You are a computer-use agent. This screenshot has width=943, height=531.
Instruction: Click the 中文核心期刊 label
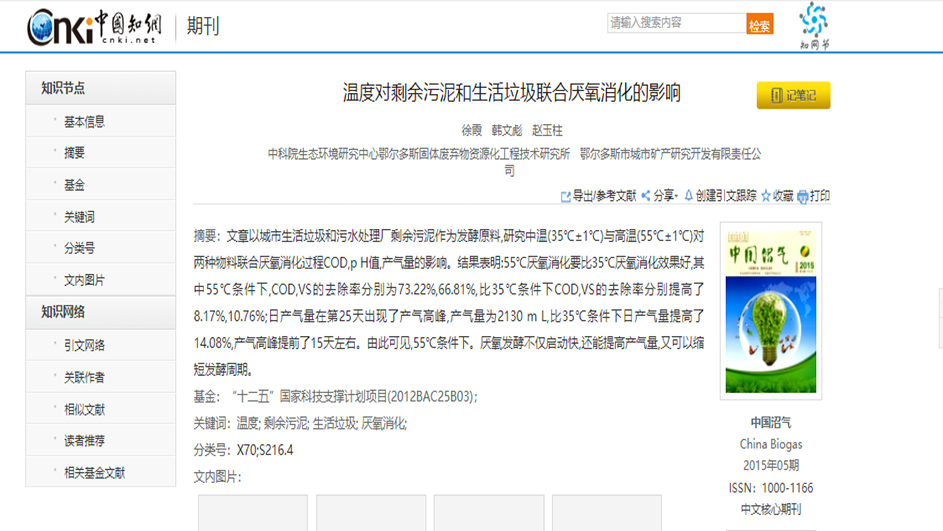click(x=771, y=509)
